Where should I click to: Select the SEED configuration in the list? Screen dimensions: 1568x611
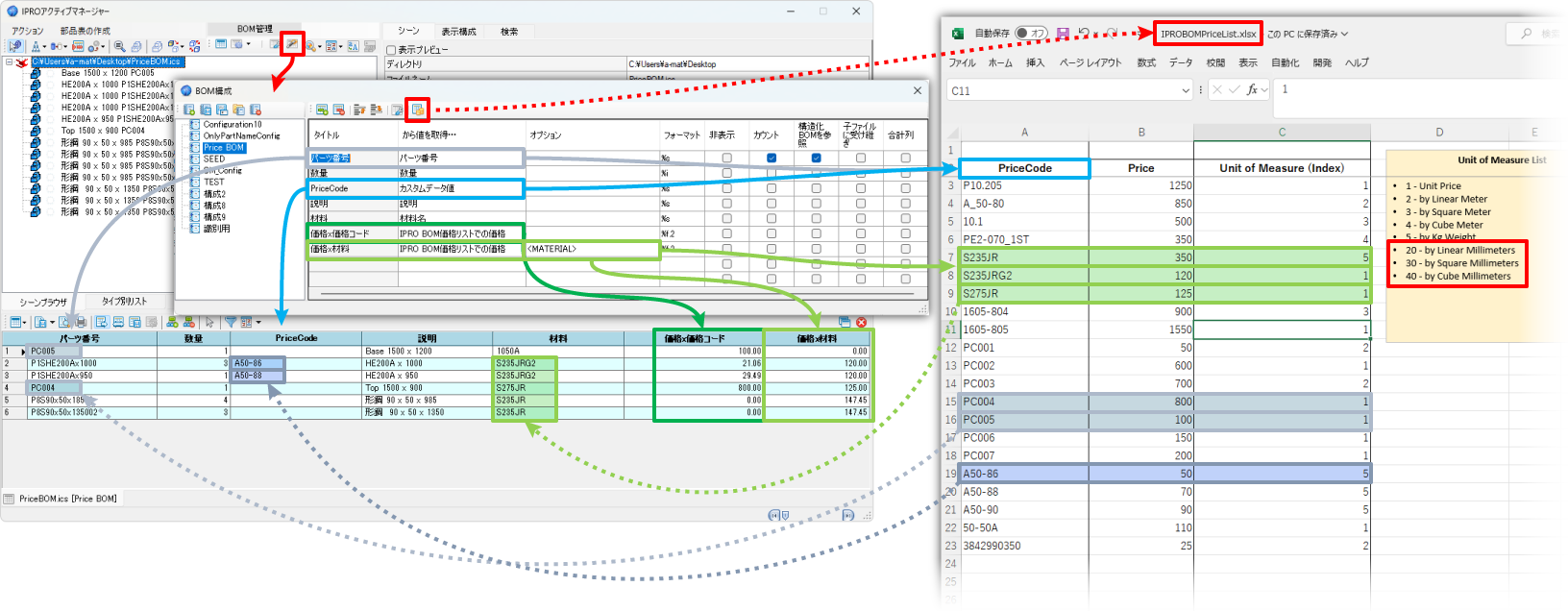(x=214, y=159)
